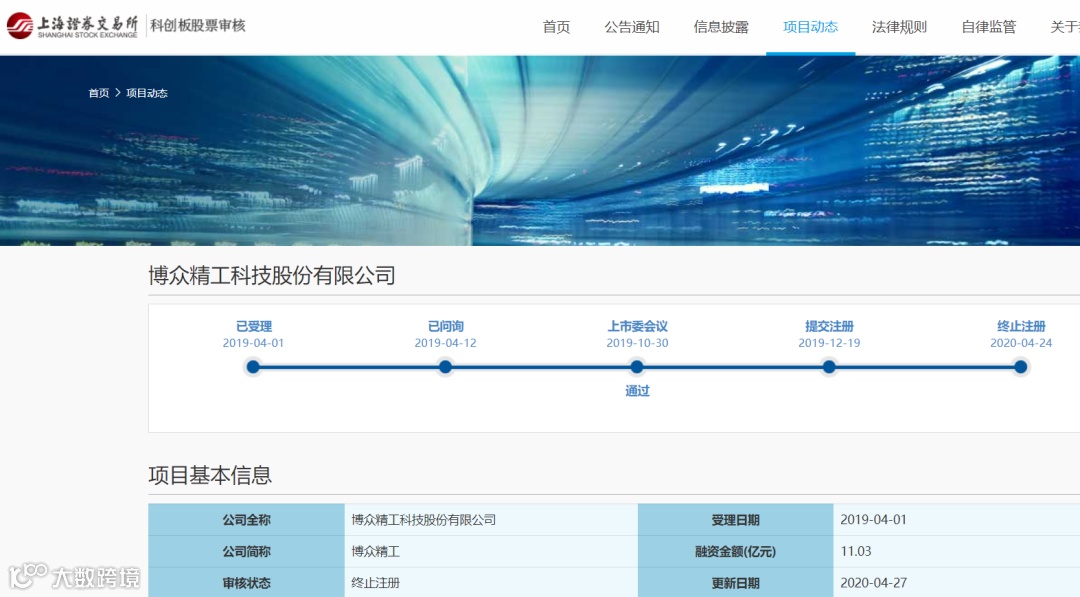Screen dimensions: 1080x597
Task: Click the 公司简称 header cell
Action: (247, 552)
